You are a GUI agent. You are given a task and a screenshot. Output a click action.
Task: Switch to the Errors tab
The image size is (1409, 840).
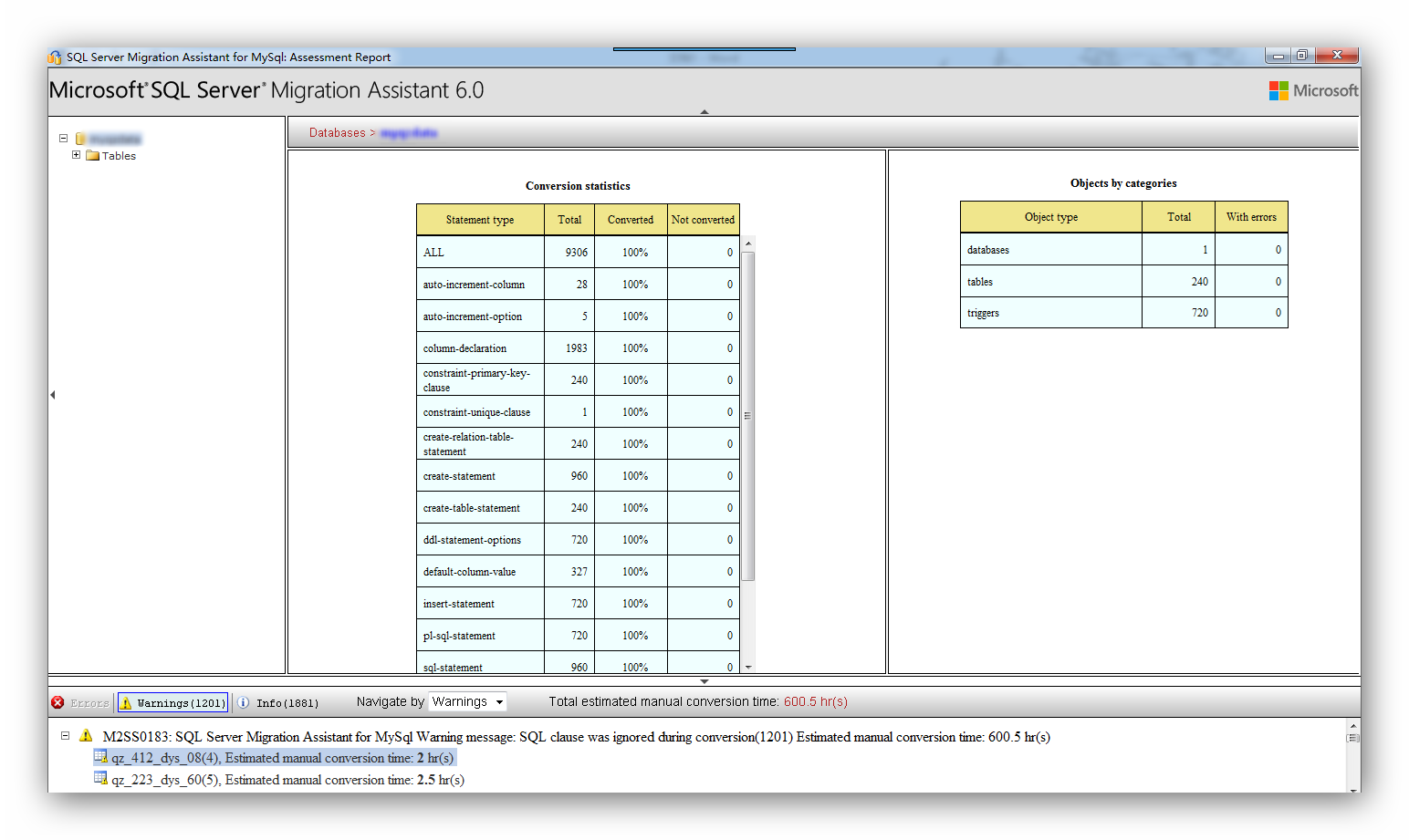80,702
